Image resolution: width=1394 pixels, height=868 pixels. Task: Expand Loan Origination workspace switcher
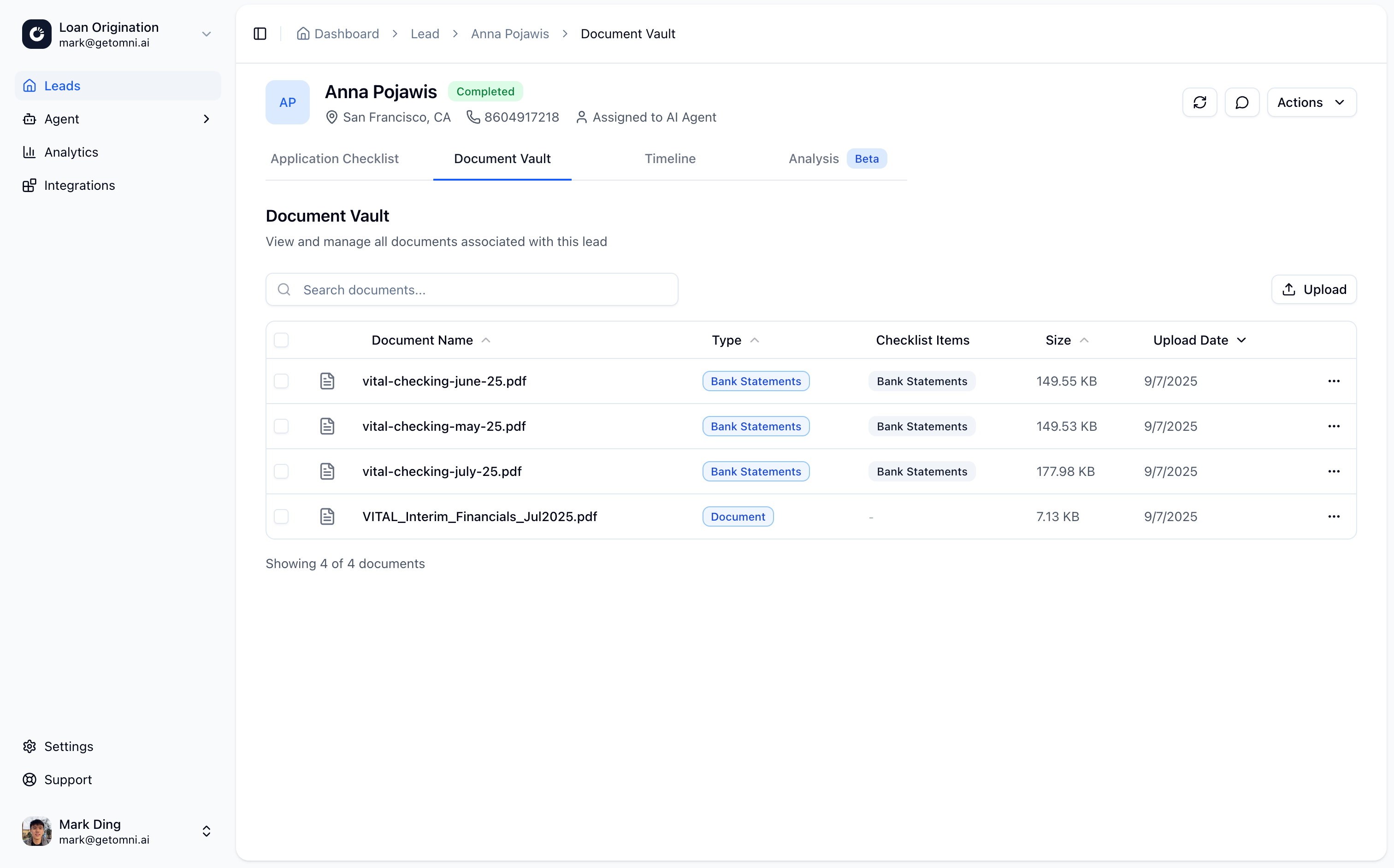(x=206, y=35)
